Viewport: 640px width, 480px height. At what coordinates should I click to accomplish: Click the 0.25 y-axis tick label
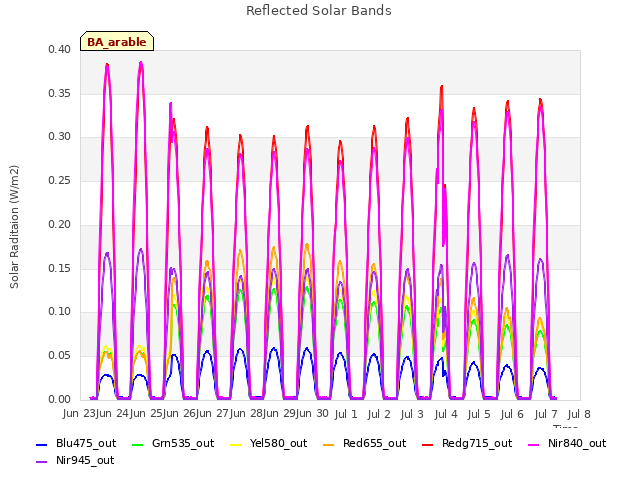(x=59, y=180)
